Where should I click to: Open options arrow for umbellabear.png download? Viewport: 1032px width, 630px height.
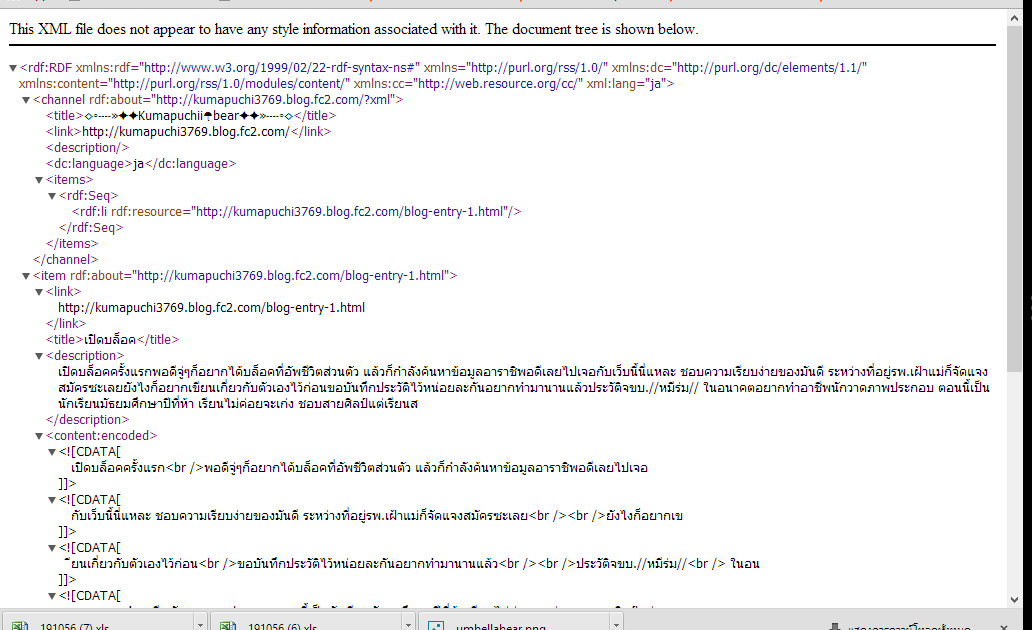click(x=616, y=623)
